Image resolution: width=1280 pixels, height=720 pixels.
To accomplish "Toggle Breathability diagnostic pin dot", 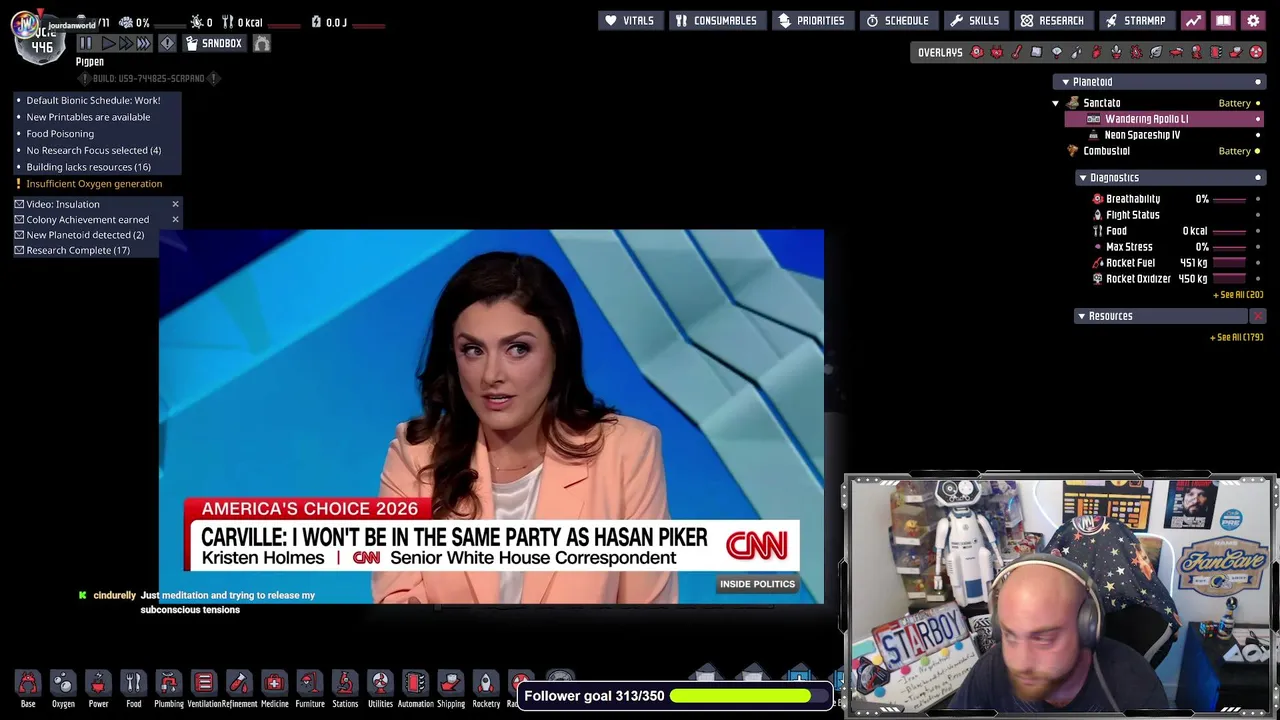I will pyautogui.click(x=1258, y=199).
